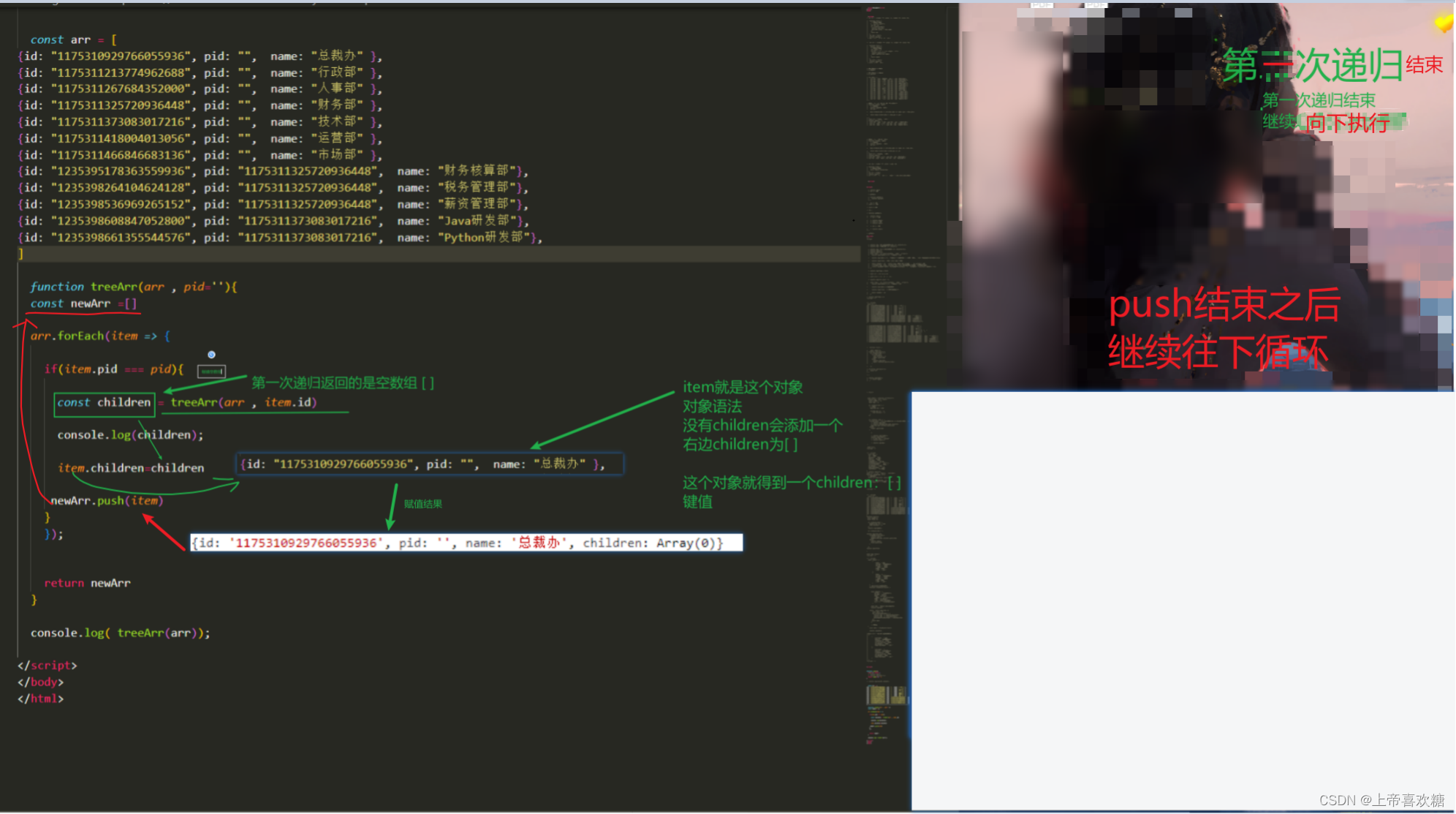Click the array row named "运营部"

coord(200,138)
